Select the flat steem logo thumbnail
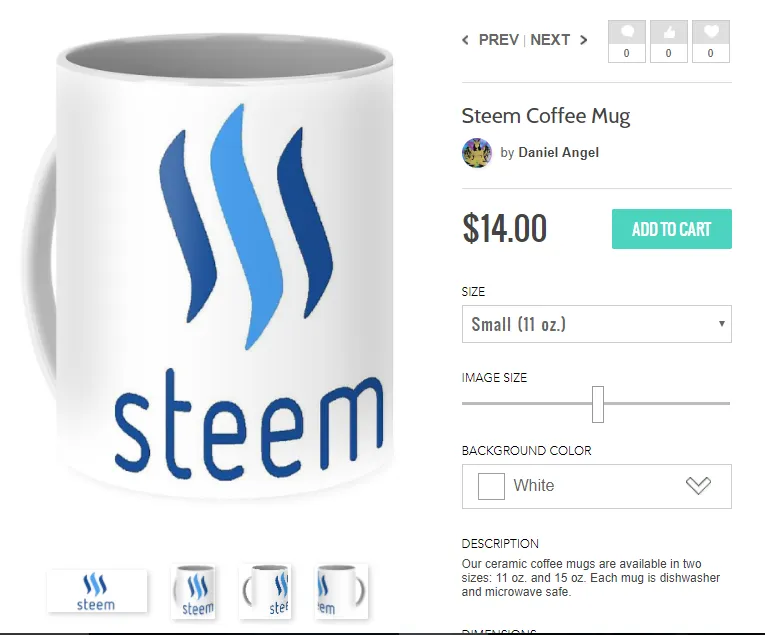The image size is (765, 635). [97, 591]
